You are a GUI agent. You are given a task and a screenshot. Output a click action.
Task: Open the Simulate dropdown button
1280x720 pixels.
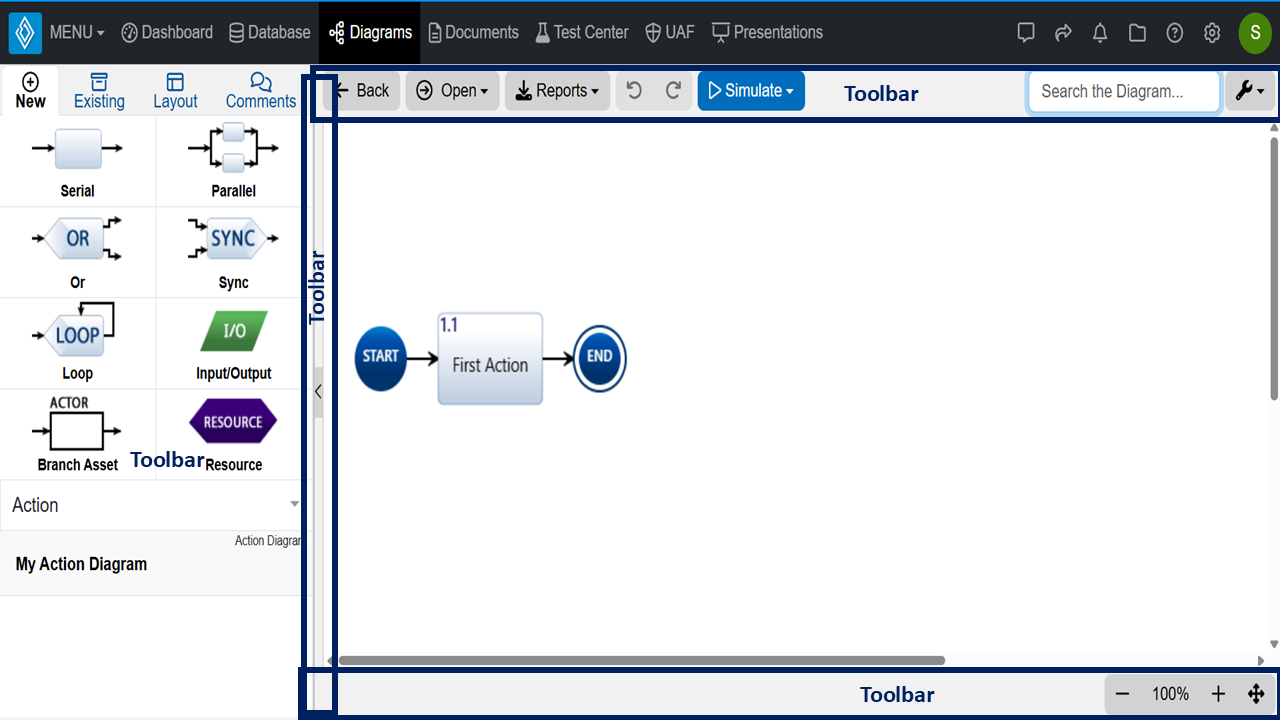point(751,90)
